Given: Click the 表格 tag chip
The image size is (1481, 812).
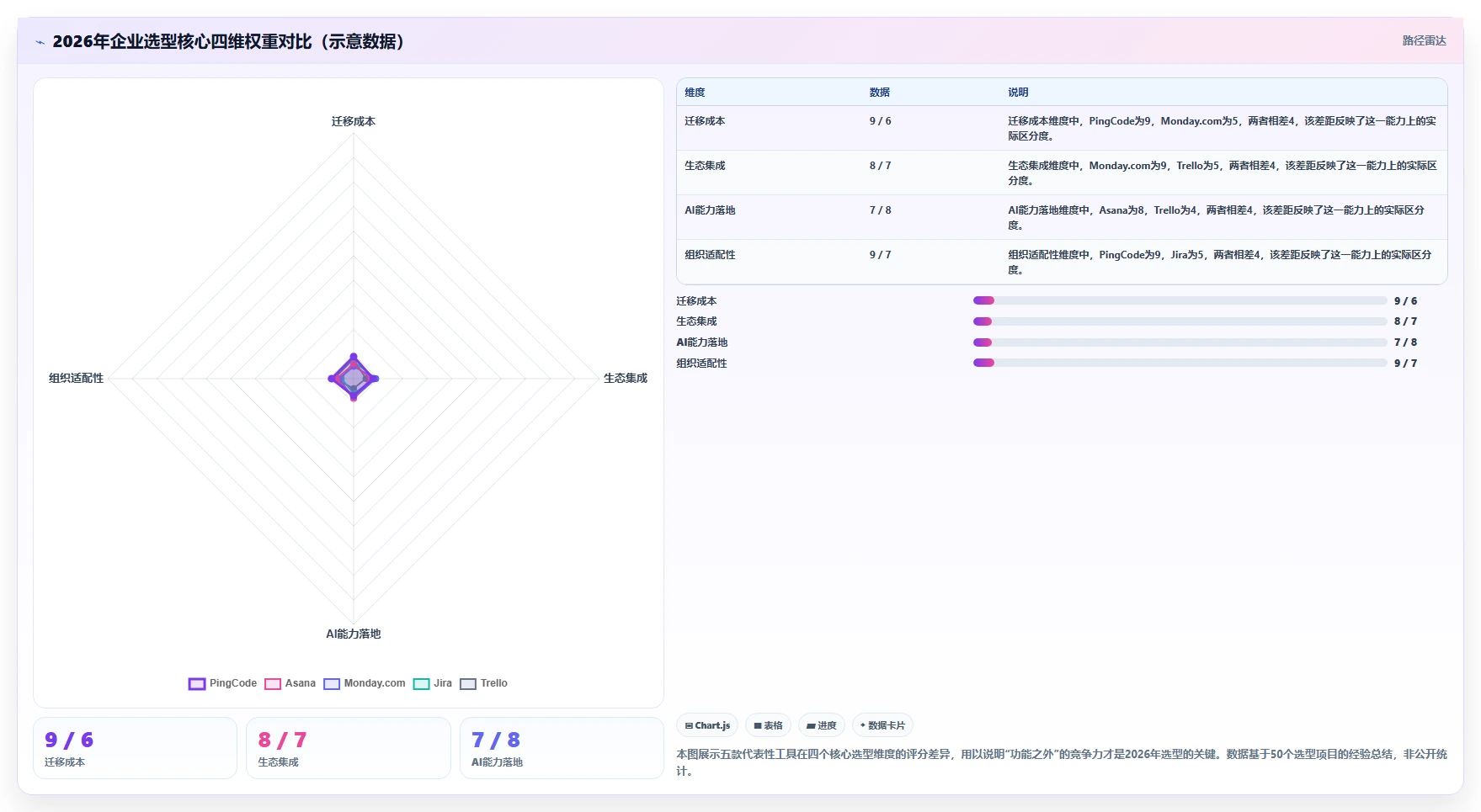Looking at the screenshot, I should click(768, 725).
